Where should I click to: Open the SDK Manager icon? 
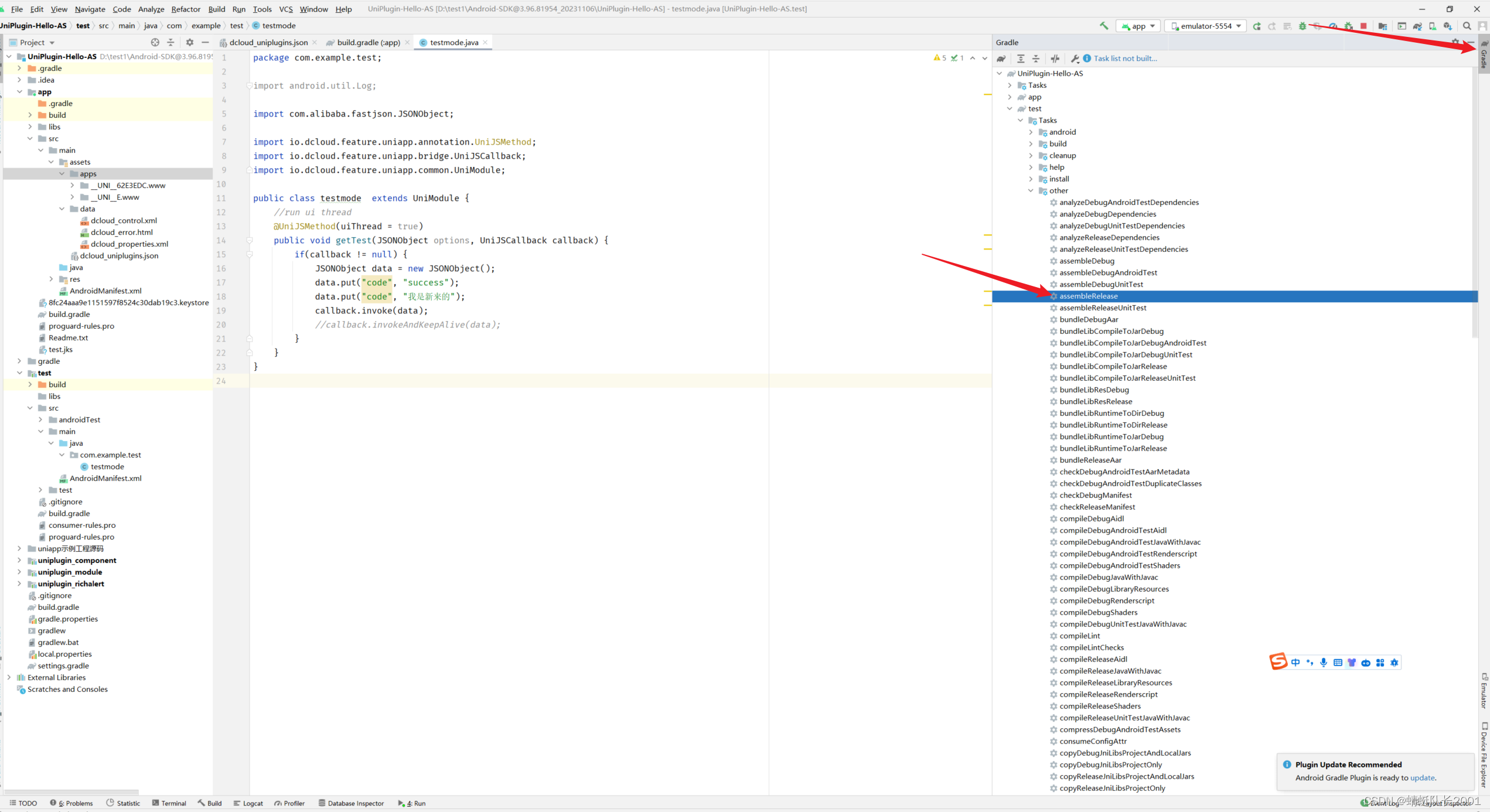[x=1448, y=26]
